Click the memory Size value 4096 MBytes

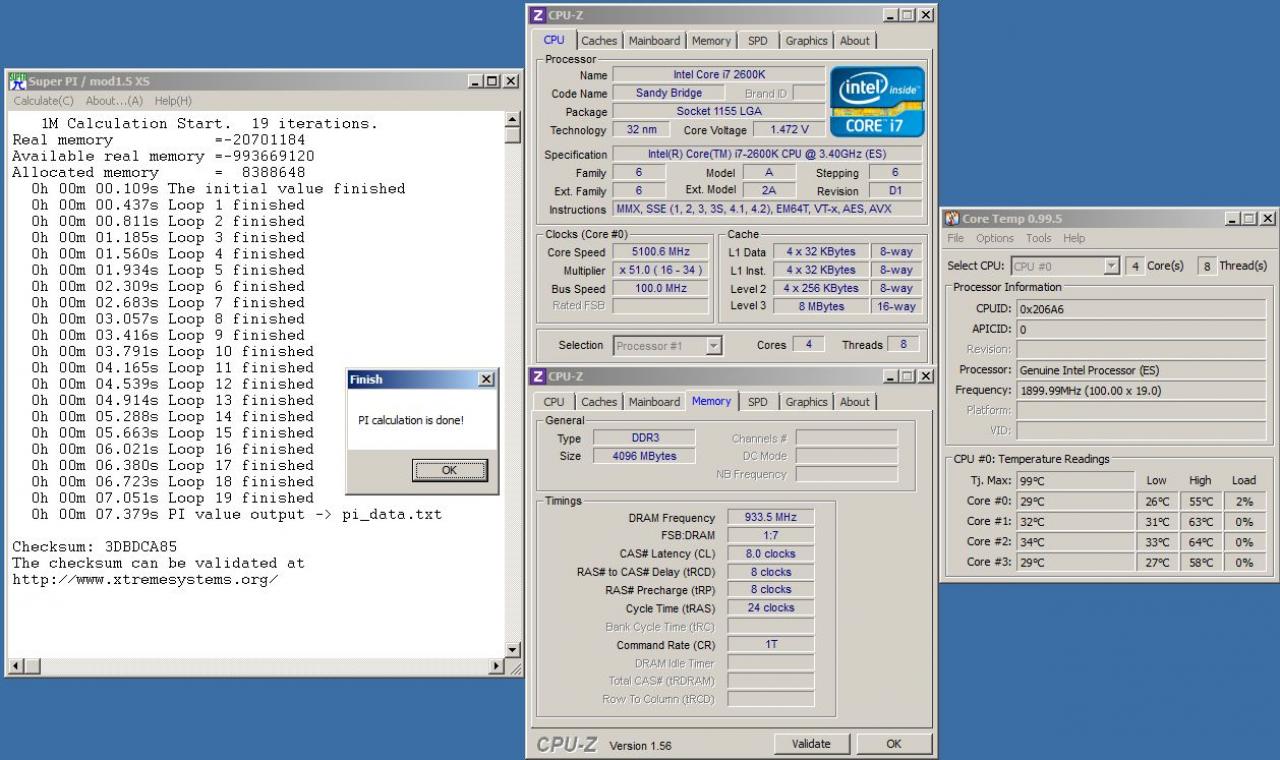click(644, 456)
